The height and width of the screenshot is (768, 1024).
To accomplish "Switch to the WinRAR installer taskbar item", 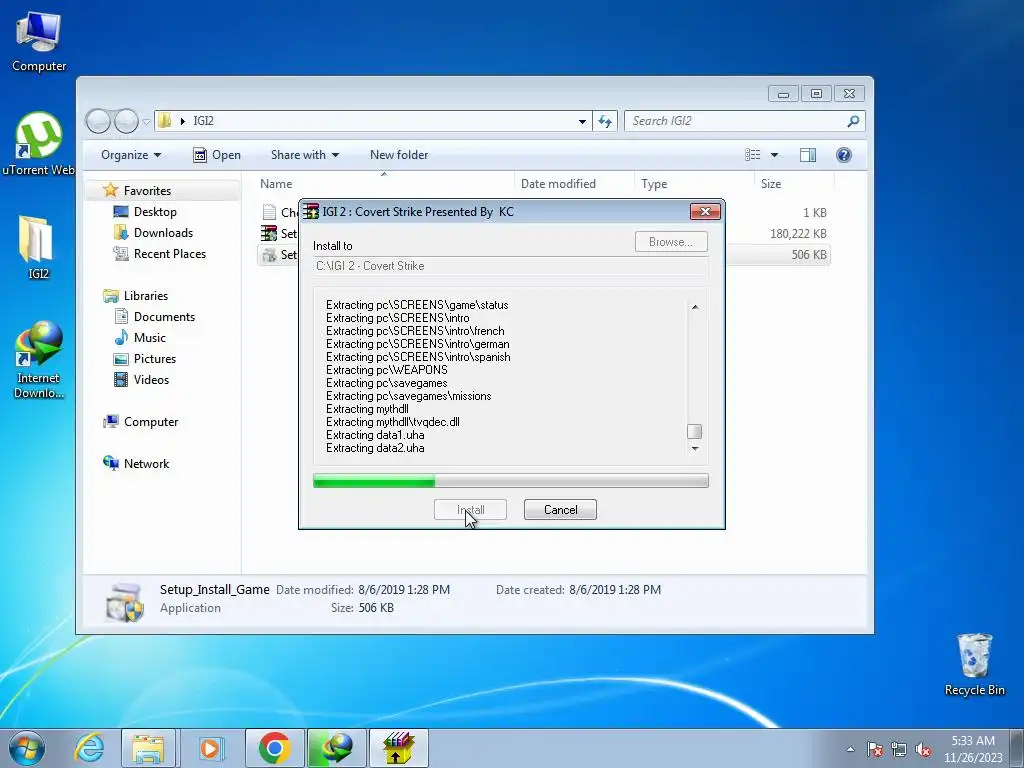I will pos(399,748).
